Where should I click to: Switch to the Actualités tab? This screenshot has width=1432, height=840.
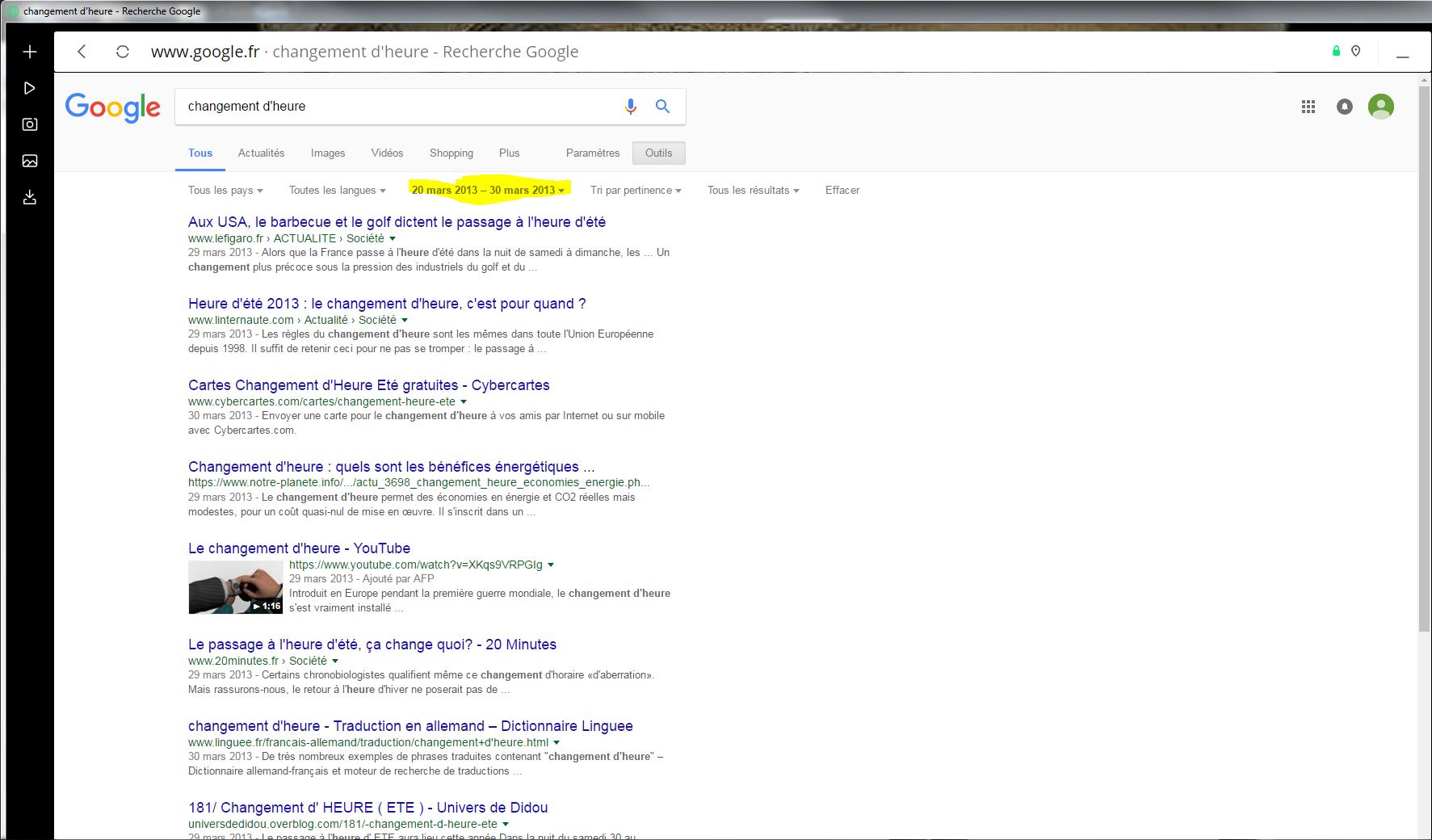tap(261, 153)
